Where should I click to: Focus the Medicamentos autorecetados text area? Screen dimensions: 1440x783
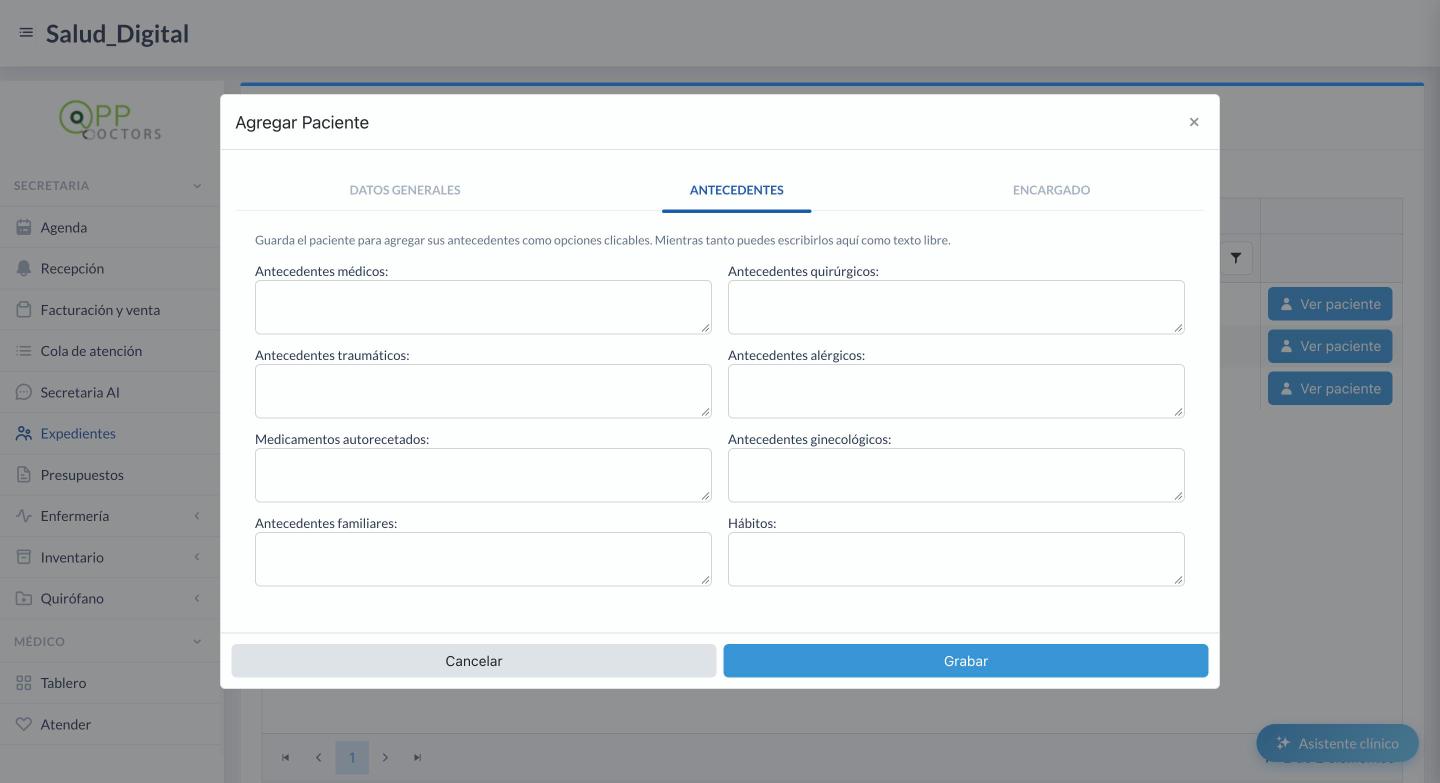pyautogui.click(x=483, y=475)
